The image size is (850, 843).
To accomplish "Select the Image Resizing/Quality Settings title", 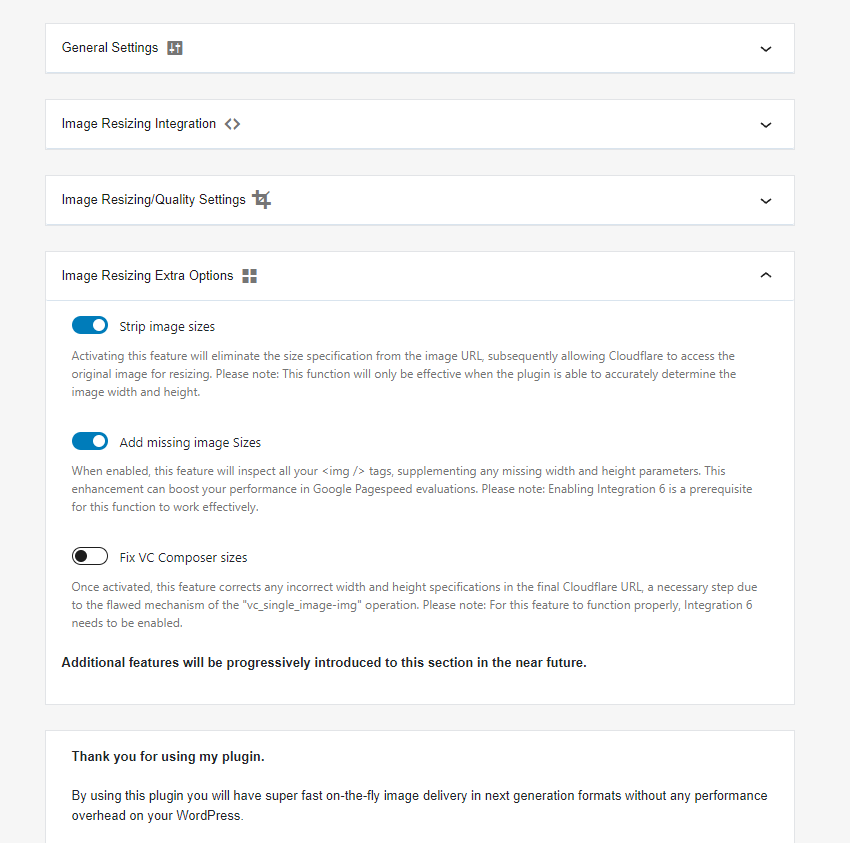I will click(x=153, y=200).
